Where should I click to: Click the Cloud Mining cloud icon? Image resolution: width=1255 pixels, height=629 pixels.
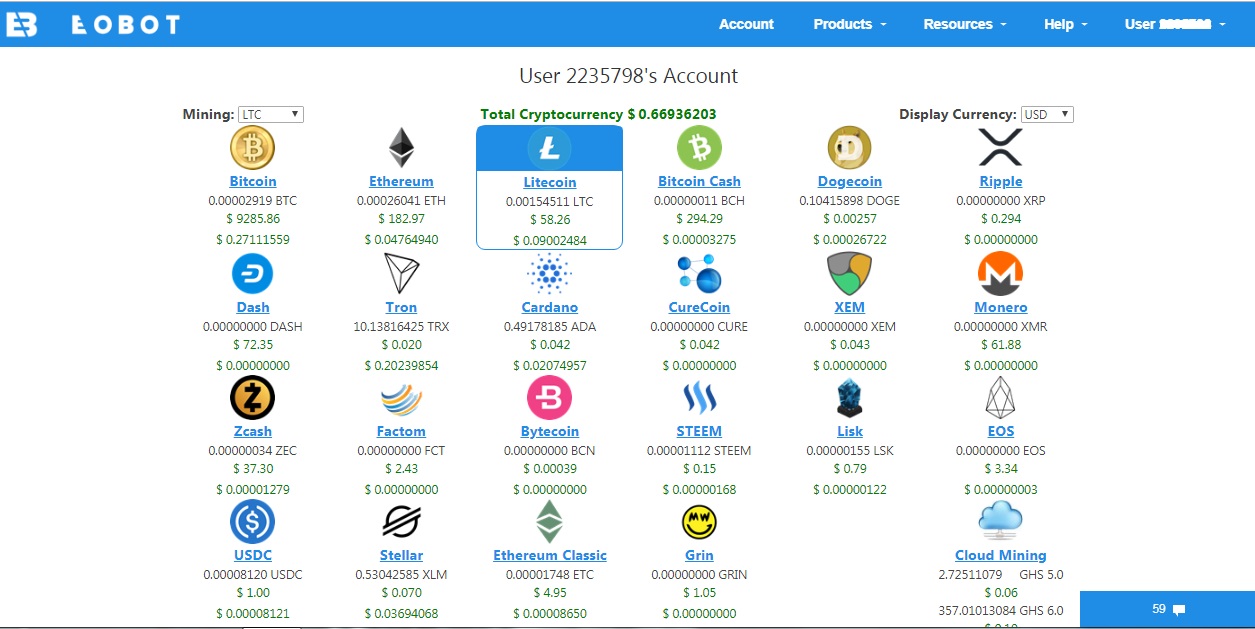point(1000,519)
